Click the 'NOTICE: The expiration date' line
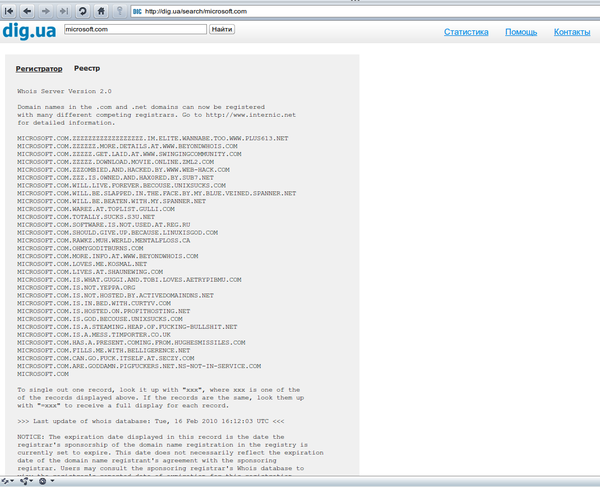 click(151, 437)
